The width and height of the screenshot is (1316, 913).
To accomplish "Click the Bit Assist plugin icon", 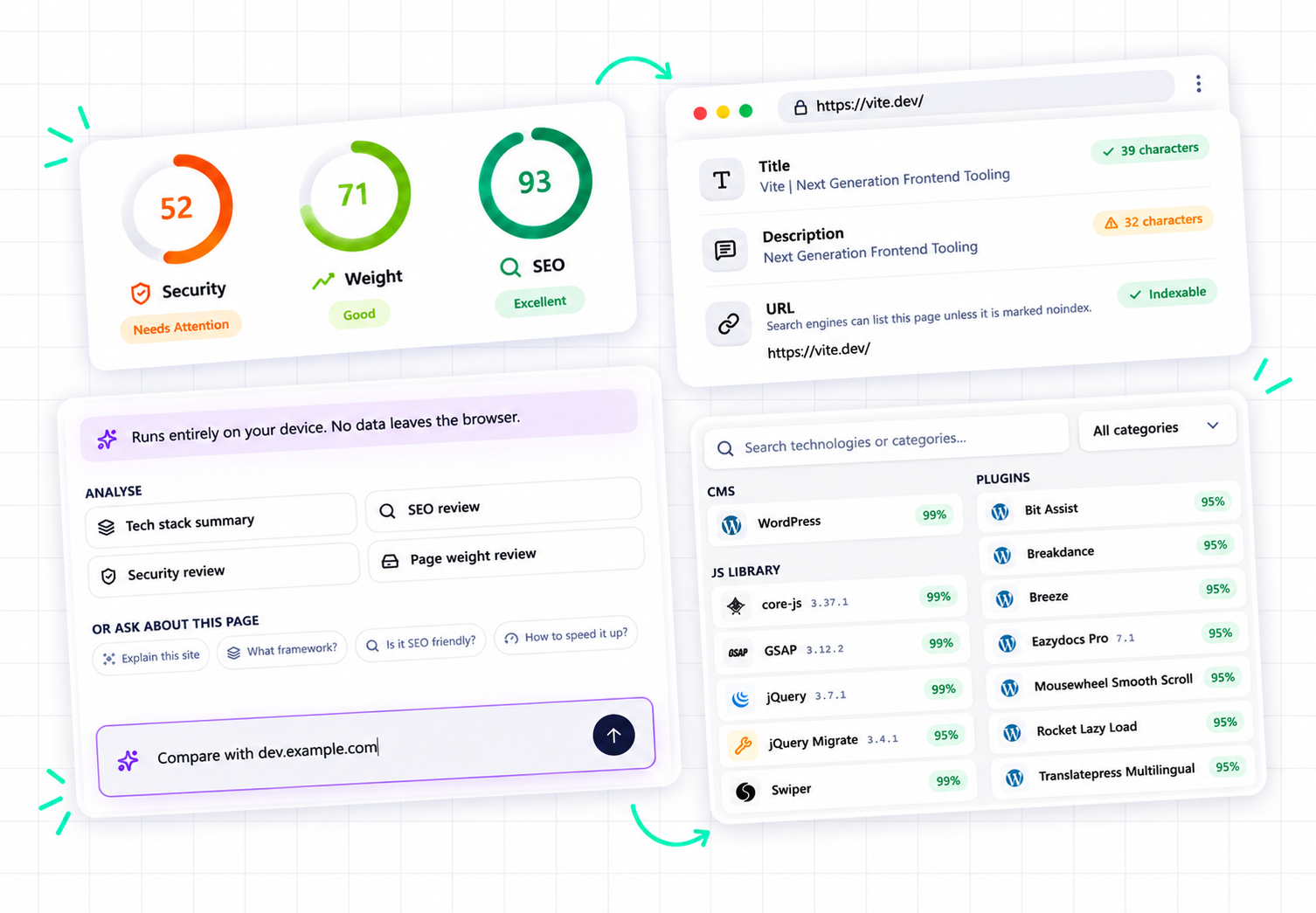I will pos(1001,512).
